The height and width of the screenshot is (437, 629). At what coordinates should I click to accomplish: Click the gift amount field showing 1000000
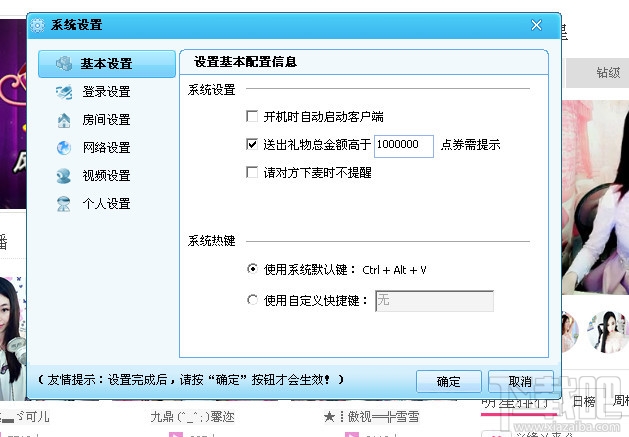404,146
